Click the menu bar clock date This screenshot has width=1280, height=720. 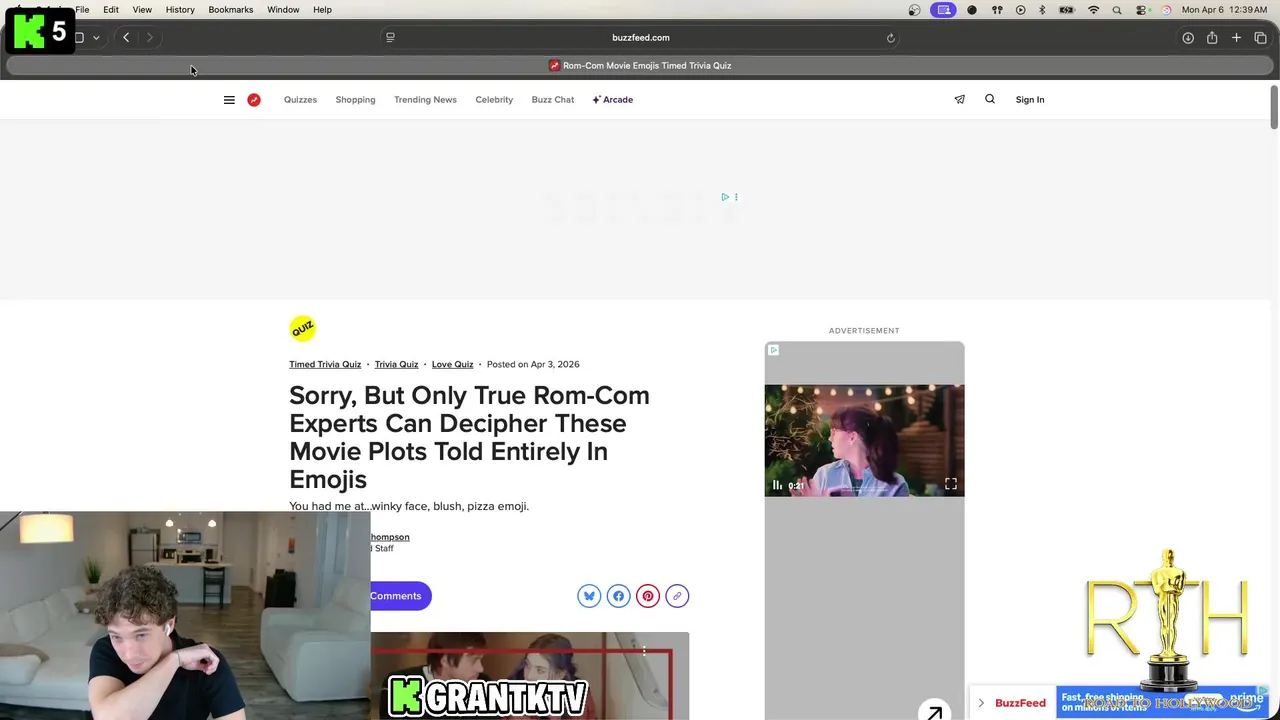click(1224, 10)
